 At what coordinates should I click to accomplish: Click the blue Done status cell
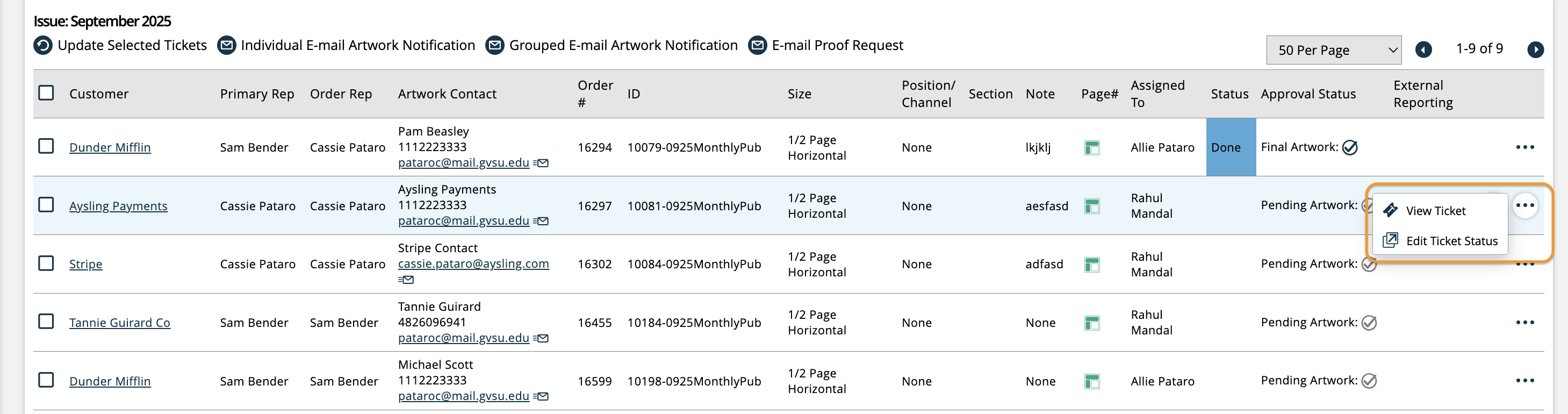[x=1230, y=147]
